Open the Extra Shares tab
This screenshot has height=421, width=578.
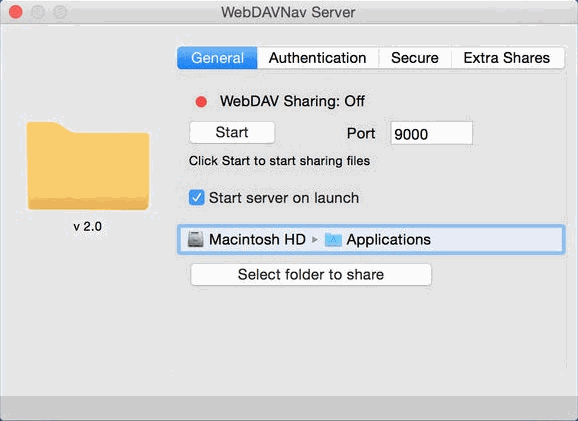click(x=507, y=58)
